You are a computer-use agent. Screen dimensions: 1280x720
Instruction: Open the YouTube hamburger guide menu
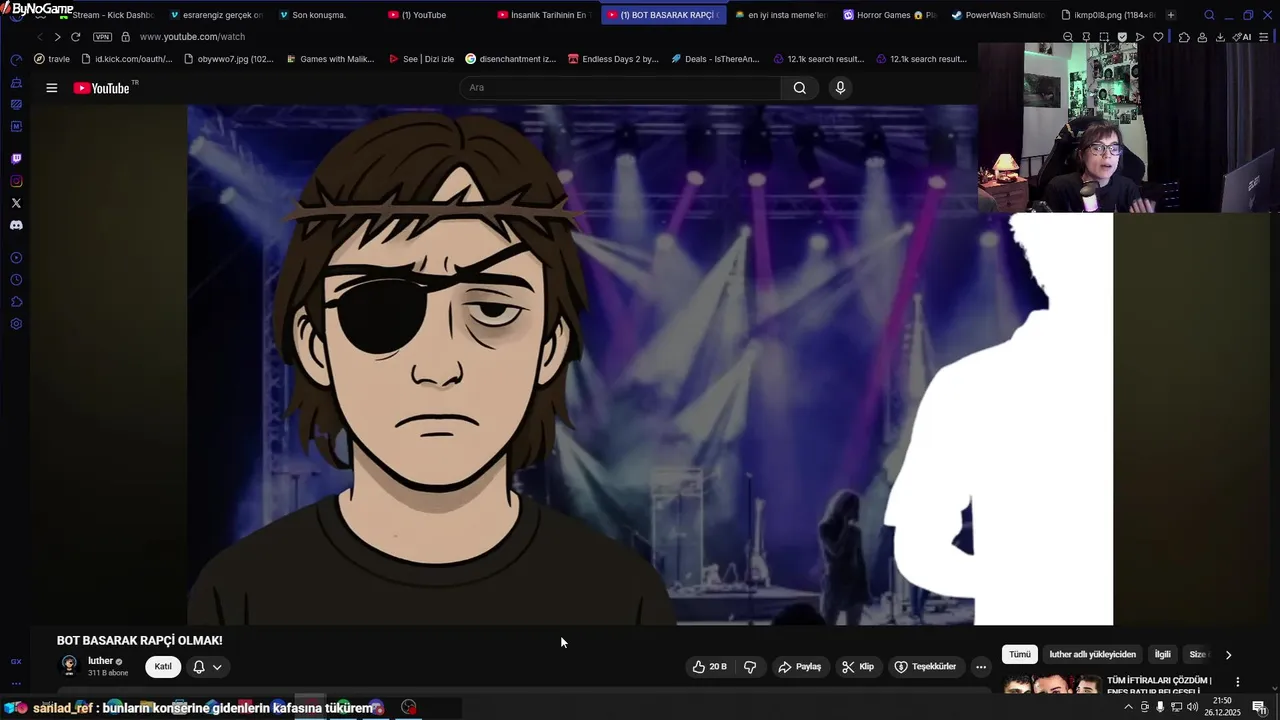[52, 88]
